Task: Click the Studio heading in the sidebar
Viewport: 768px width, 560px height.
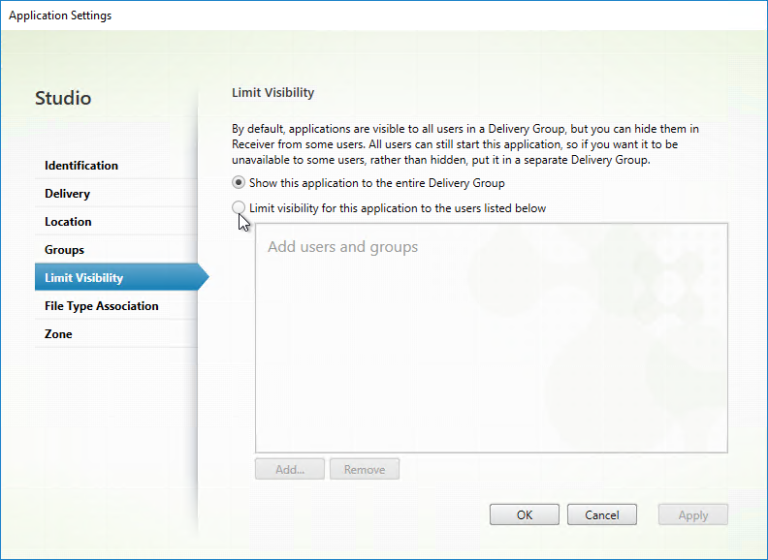Action: (x=63, y=98)
